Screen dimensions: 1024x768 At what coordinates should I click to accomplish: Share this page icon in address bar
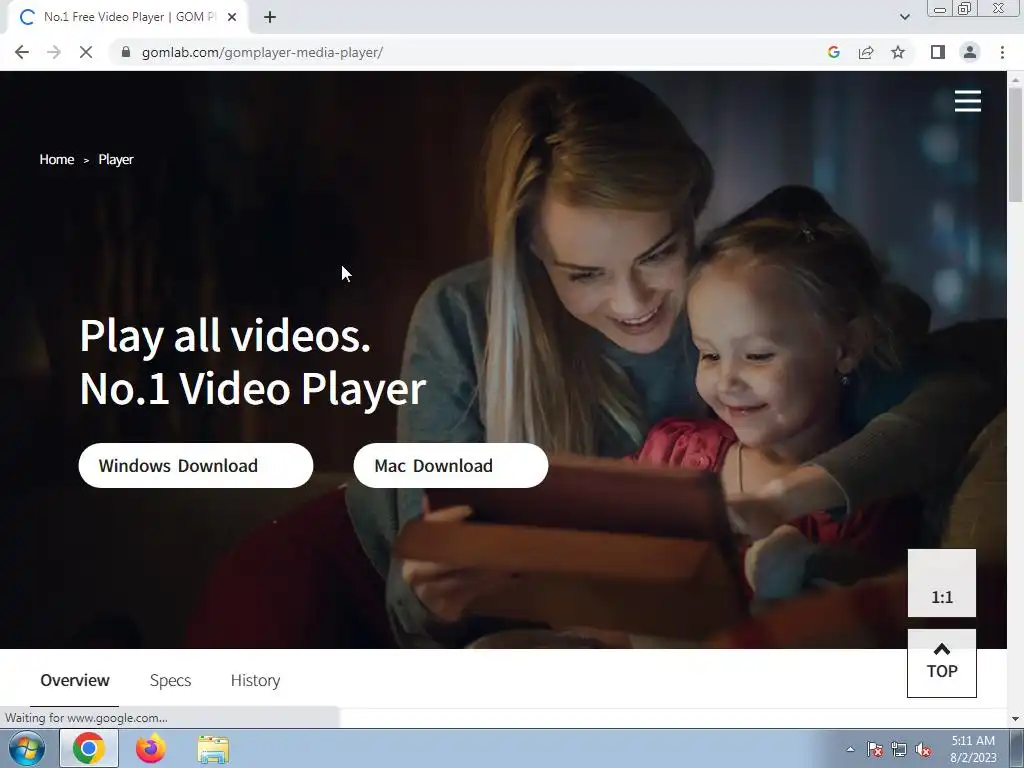click(x=866, y=52)
